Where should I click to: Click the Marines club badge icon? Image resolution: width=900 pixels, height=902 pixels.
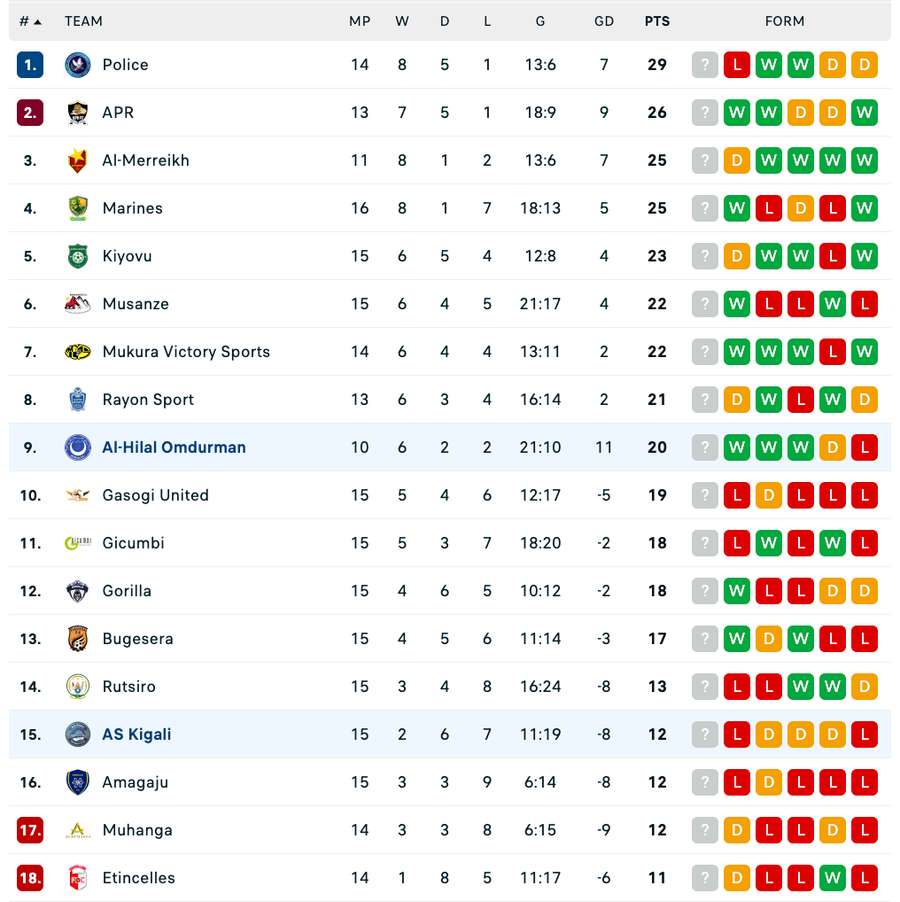pos(77,208)
